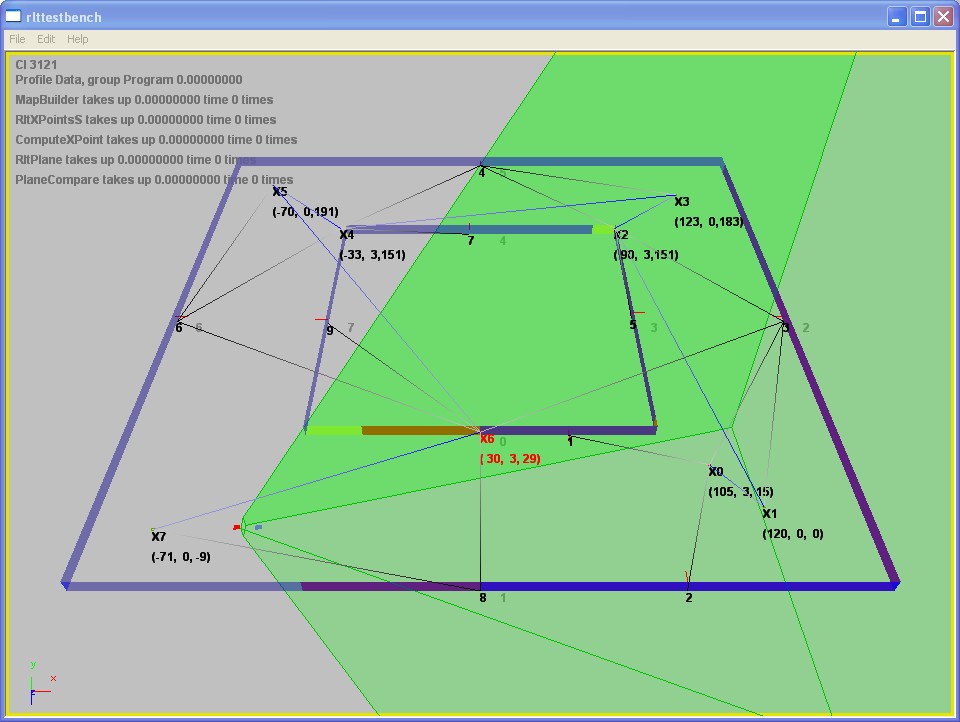Click node 8 on the bottom edge

tap(482, 597)
